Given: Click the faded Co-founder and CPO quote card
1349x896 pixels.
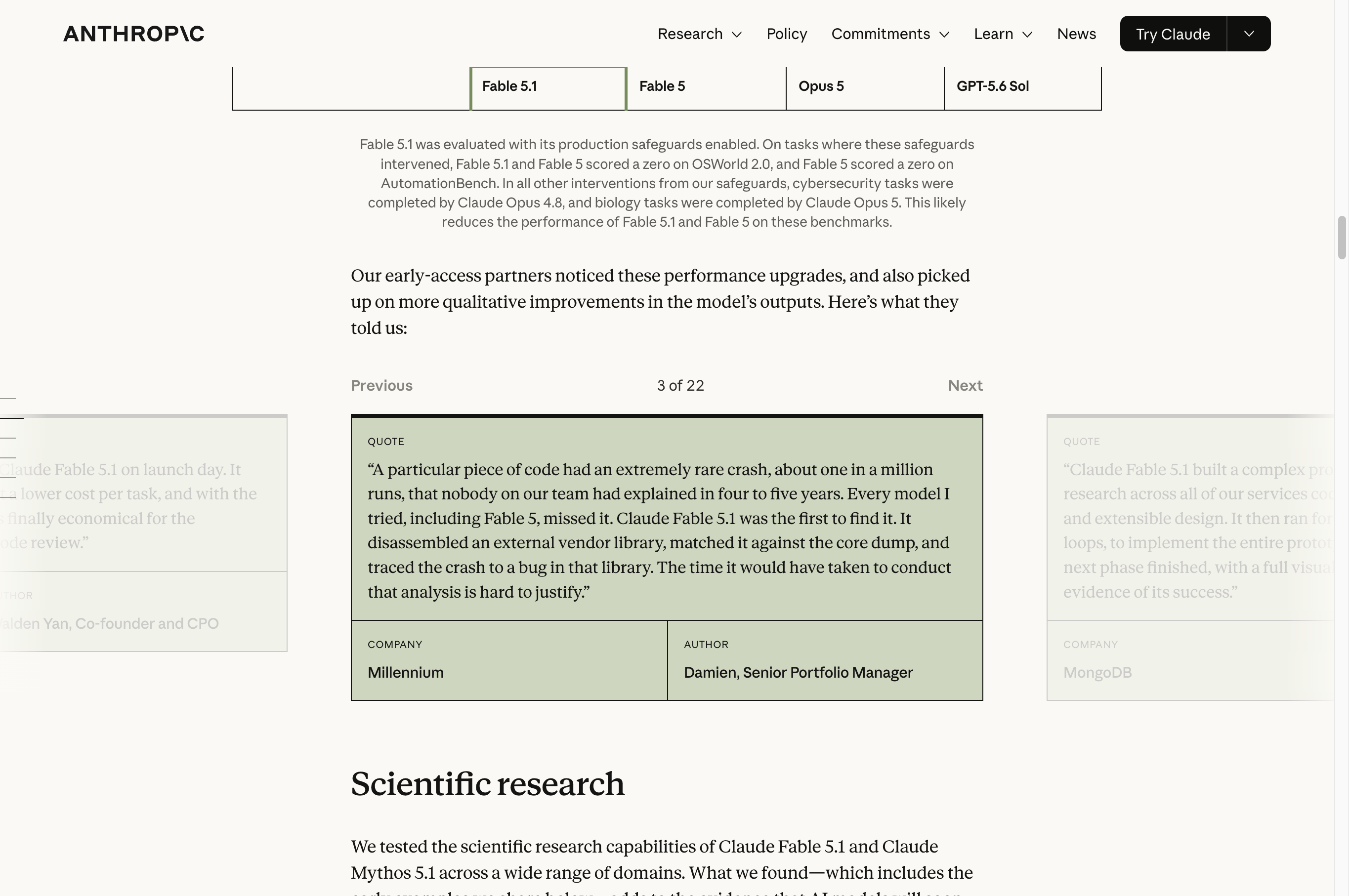Looking at the screenshot, I should [143, 532].
